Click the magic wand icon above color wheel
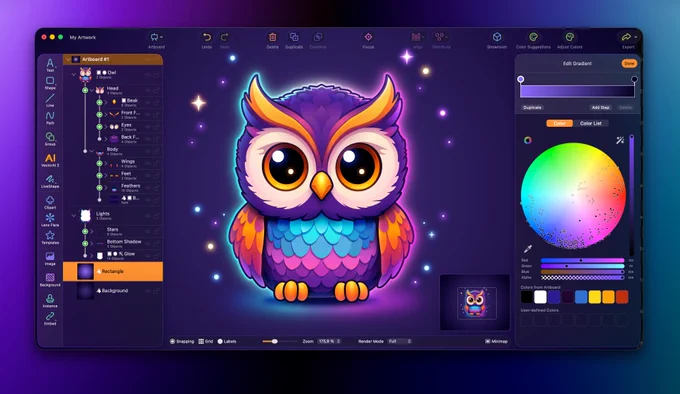The width and height of the screenshot is (680, 394). tap(620, 140)
